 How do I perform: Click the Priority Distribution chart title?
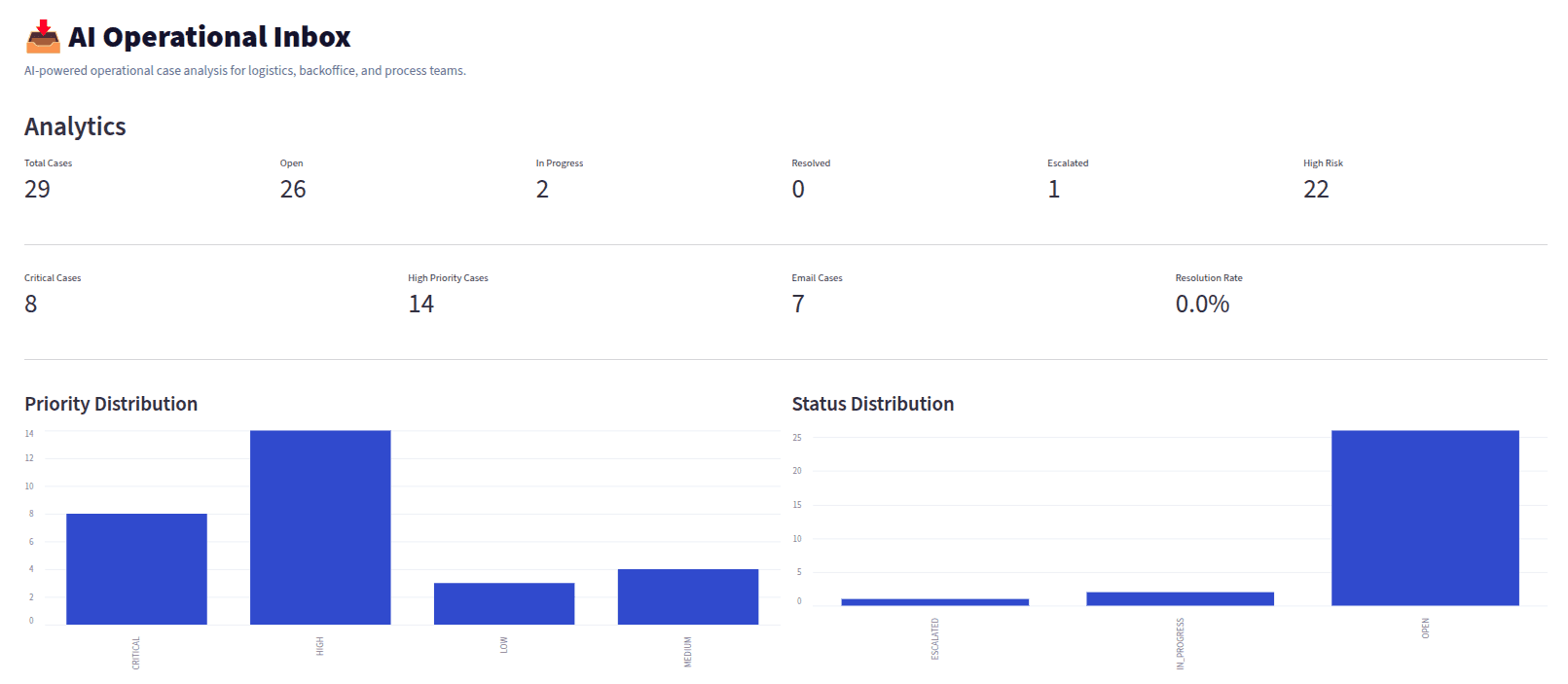tap(111, 404)
